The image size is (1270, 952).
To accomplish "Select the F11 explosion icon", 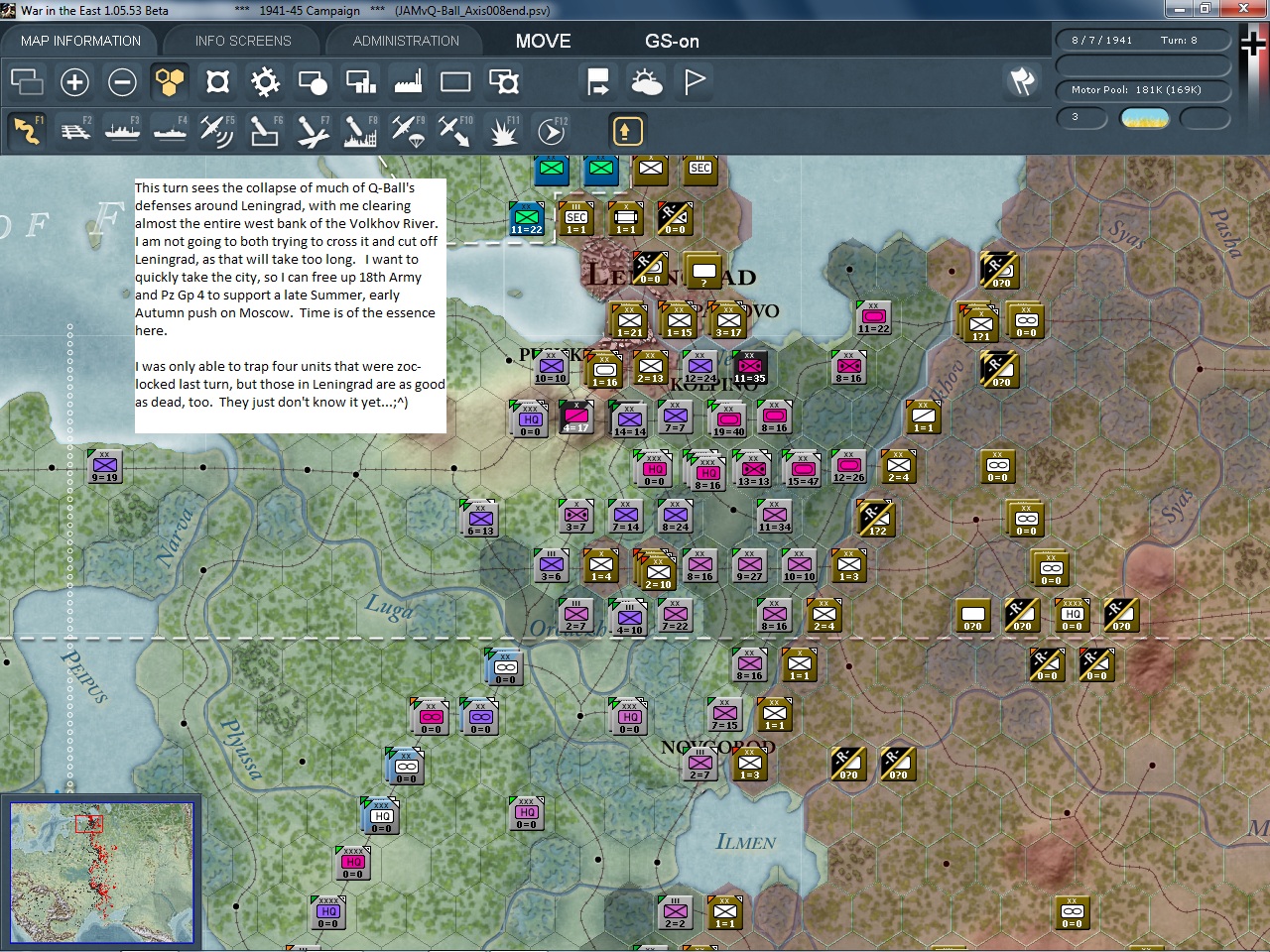I will [503, 131].
